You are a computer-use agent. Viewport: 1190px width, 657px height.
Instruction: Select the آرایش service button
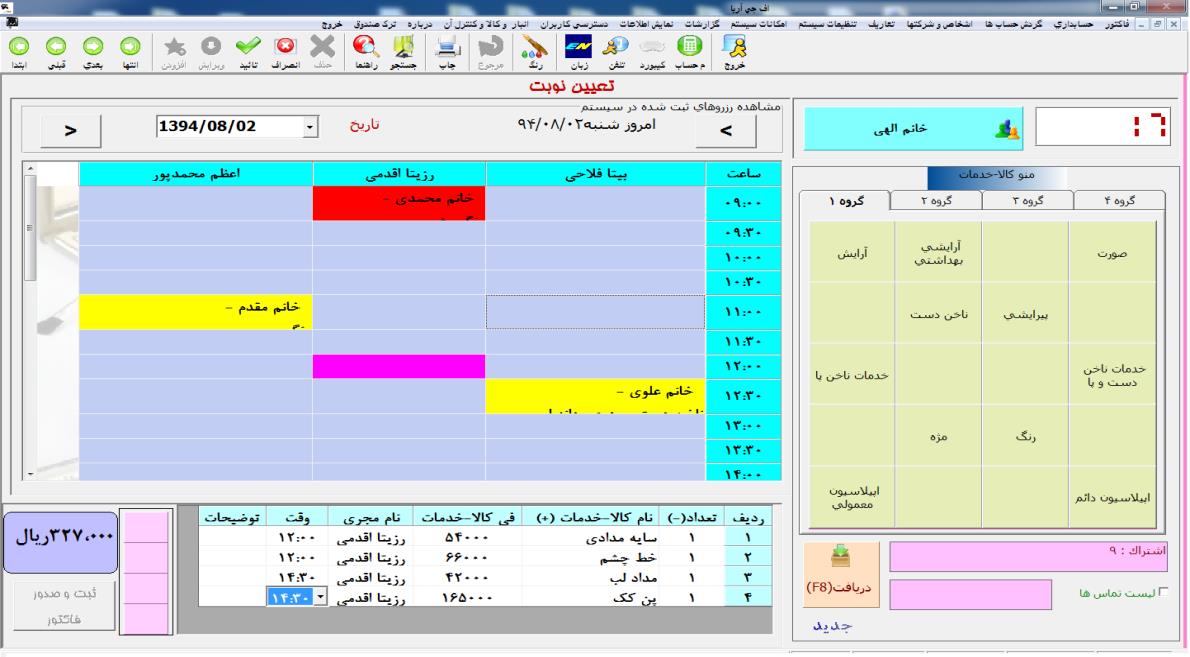(852, 253)
